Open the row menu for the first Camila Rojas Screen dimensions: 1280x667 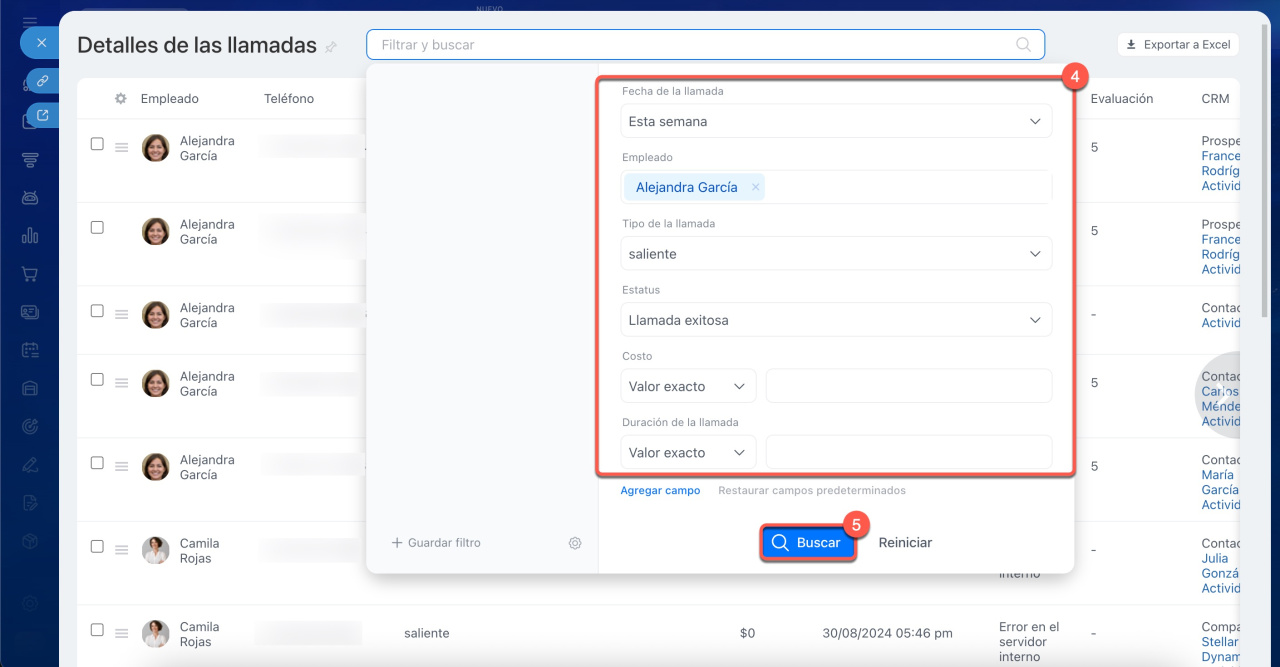[121, 550]
